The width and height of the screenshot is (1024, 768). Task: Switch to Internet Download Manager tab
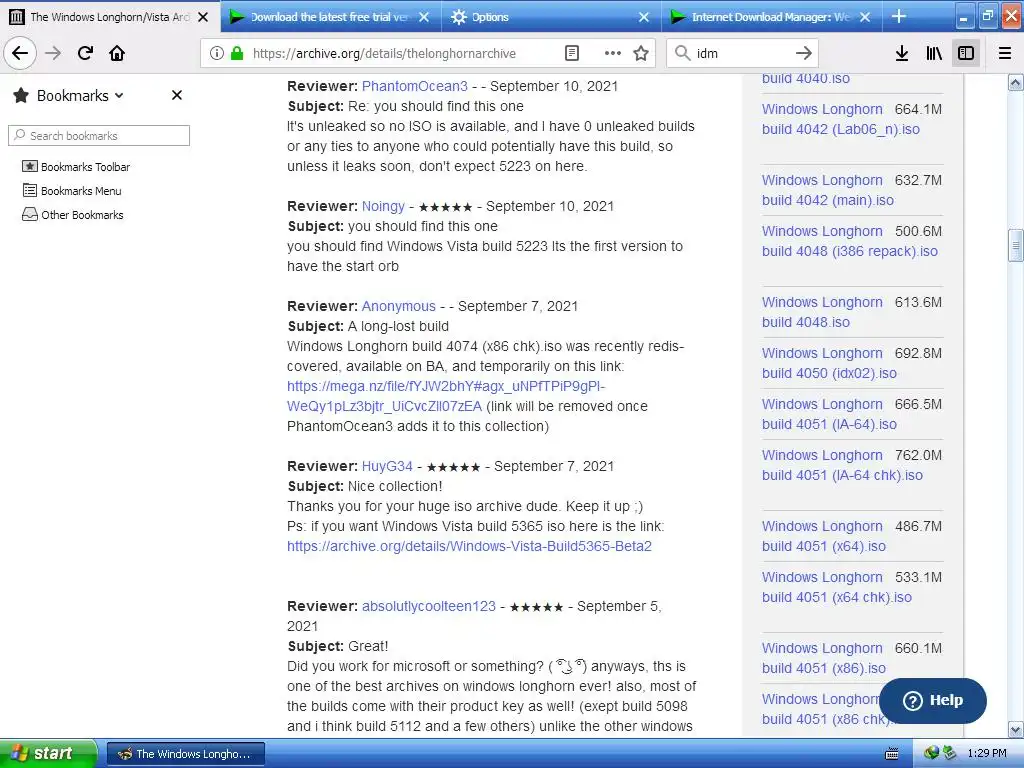point(771,17)
